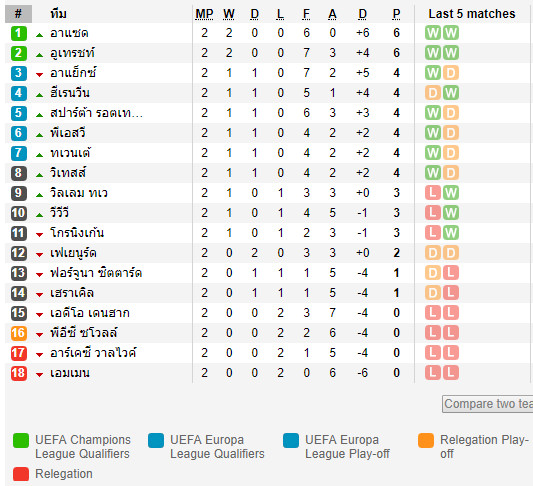Click the first W result icon for อาแซด
The width and height of the screenshot is (533, 486).
[433, 33]
